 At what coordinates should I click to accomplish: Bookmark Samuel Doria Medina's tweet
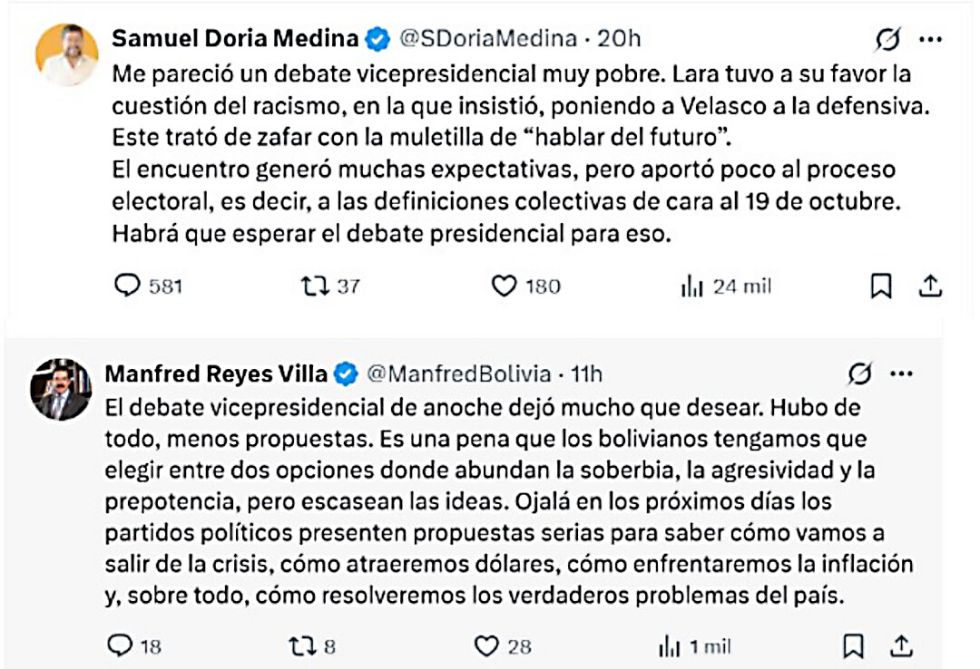point(881,287)
